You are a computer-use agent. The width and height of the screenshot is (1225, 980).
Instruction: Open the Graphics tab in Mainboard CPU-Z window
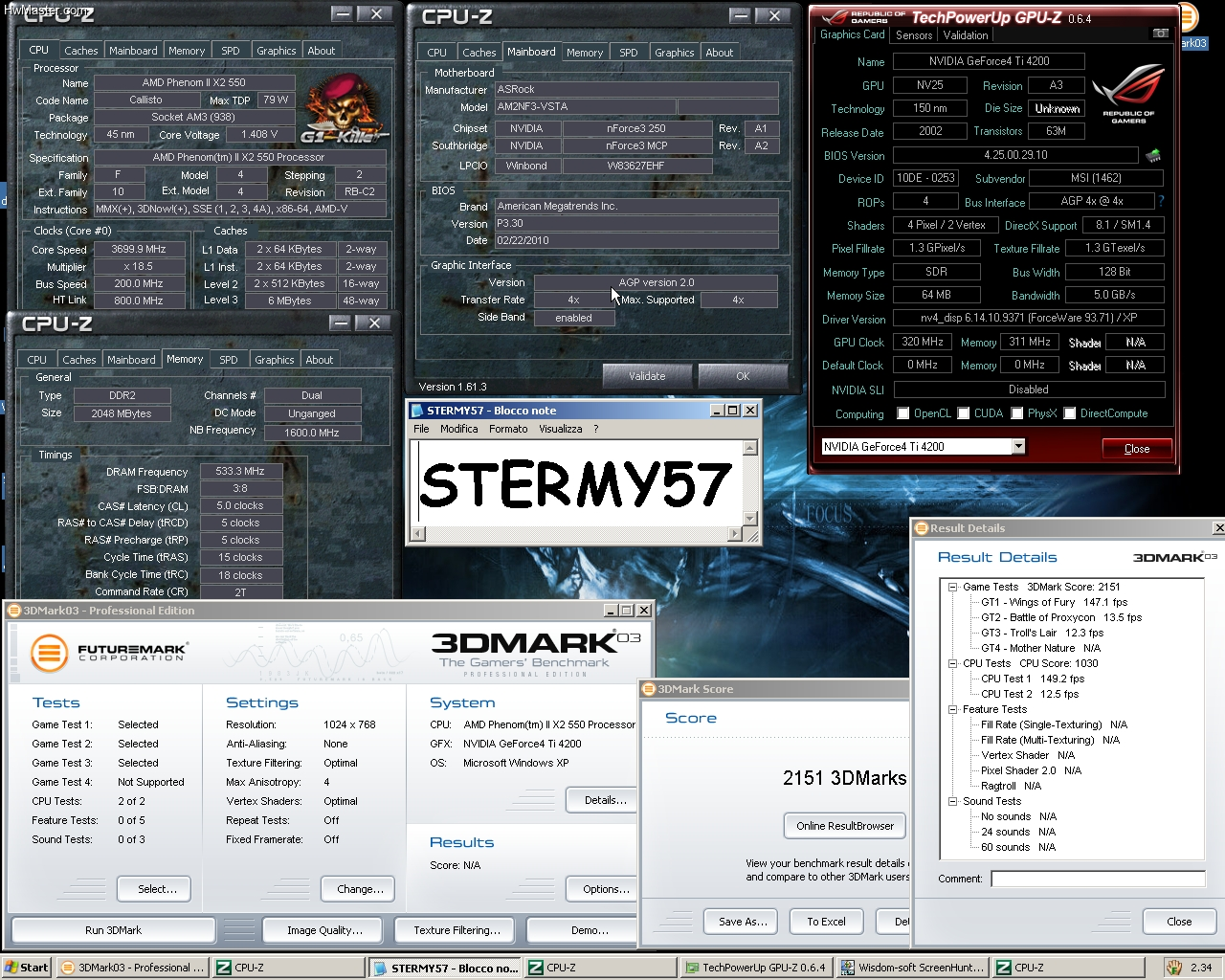[x=674, y=53]
